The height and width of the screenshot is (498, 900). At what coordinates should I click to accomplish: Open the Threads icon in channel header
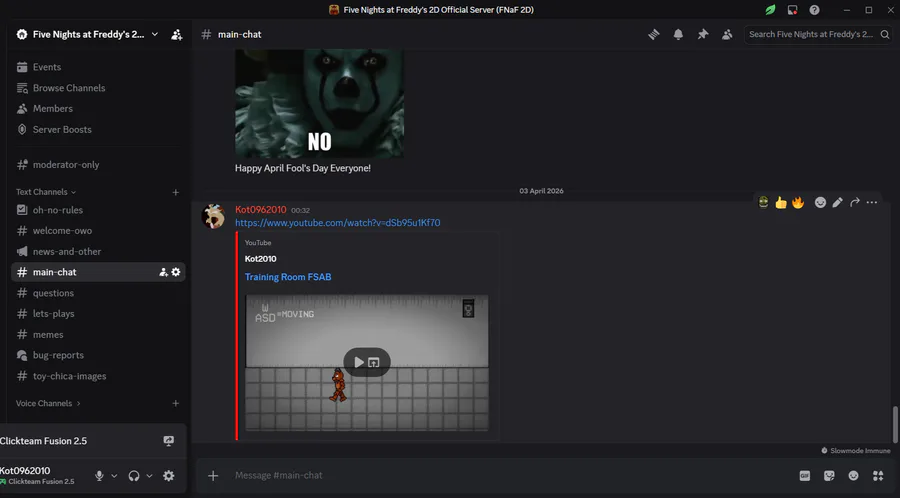point(654,34)
